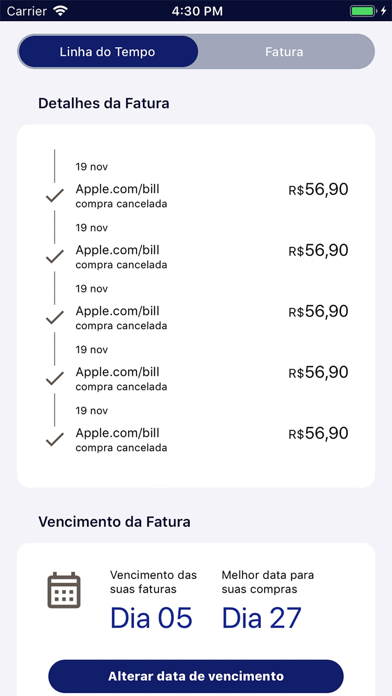
Task: Tap the Dia 05 due date
Action: click(x=151, y=617)
